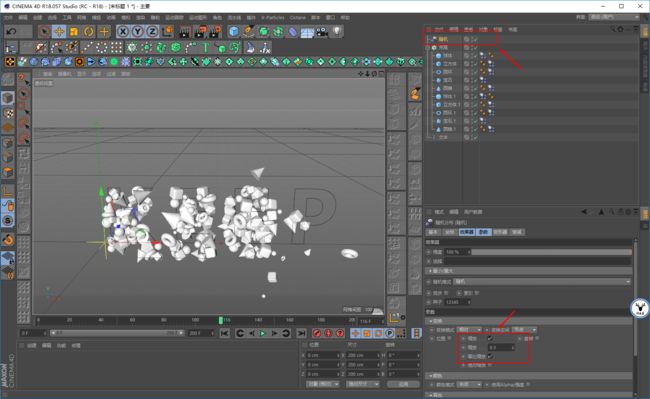
Task: Click the Light bulb icon in toolbar
Action: (x=337, y=31)
